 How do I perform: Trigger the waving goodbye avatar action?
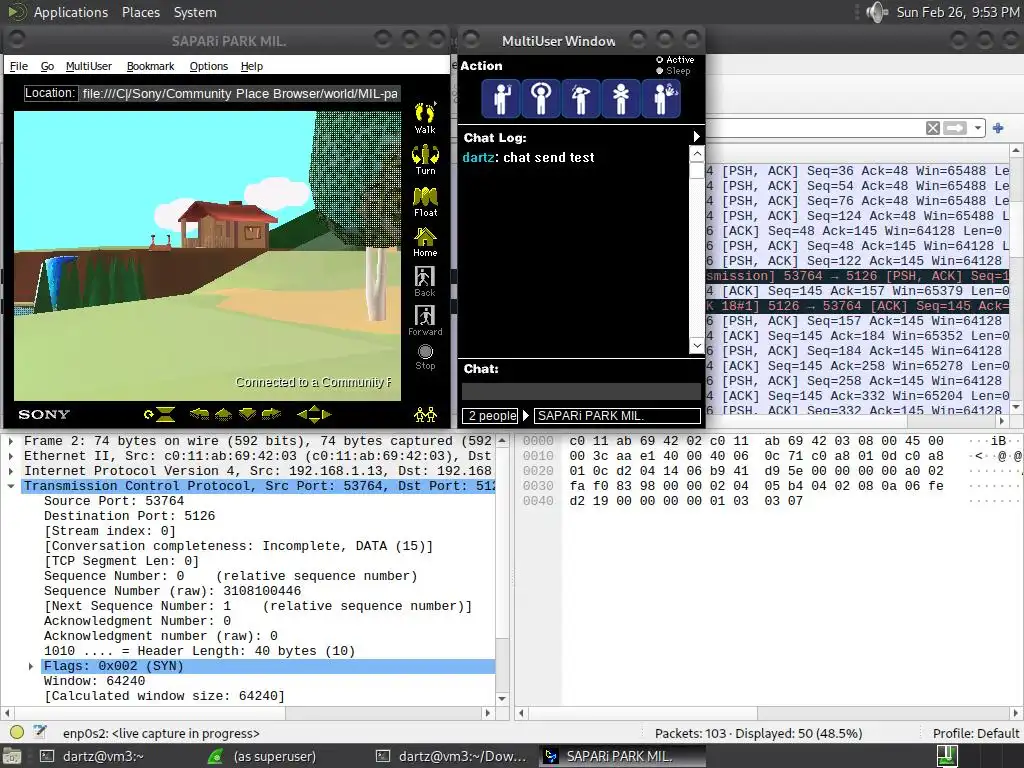[661, 99]
